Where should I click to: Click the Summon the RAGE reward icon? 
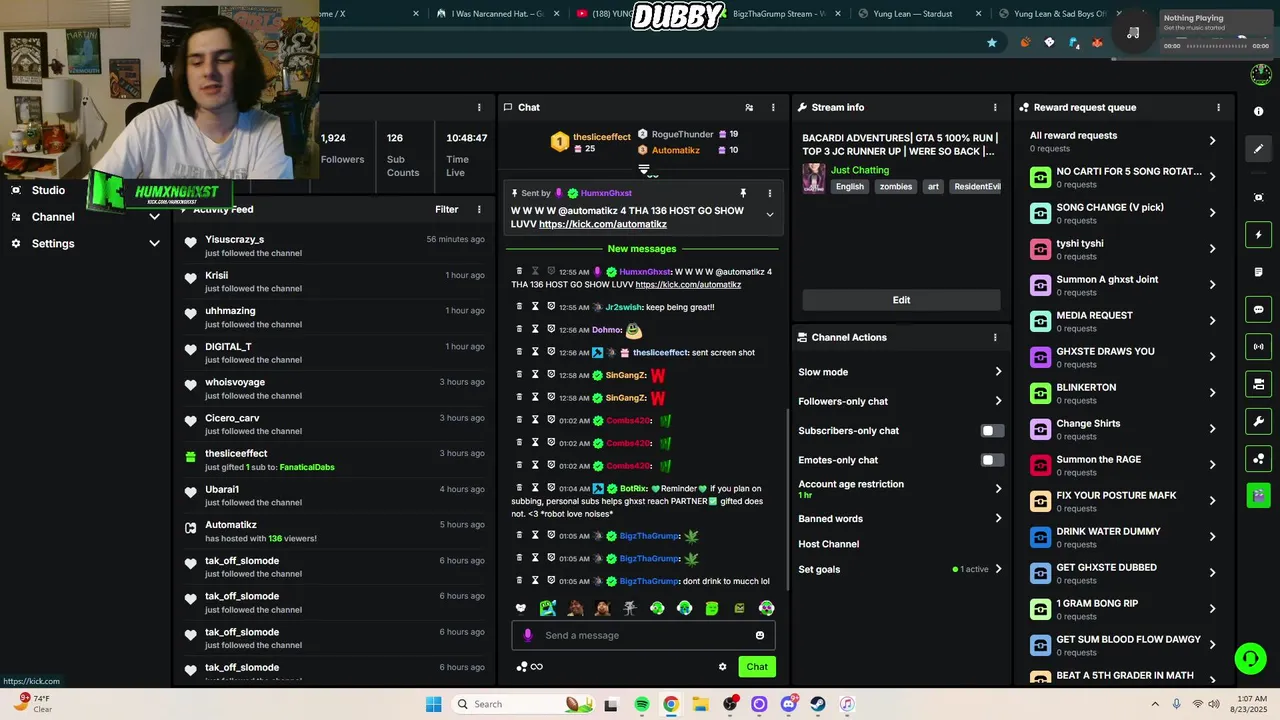[1040, 465]
